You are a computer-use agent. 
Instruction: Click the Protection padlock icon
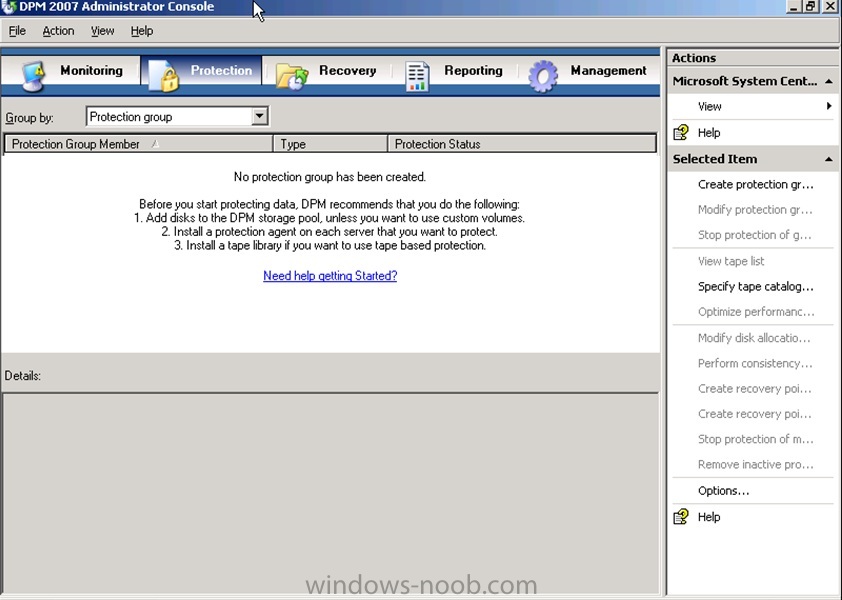pos(163,76)
